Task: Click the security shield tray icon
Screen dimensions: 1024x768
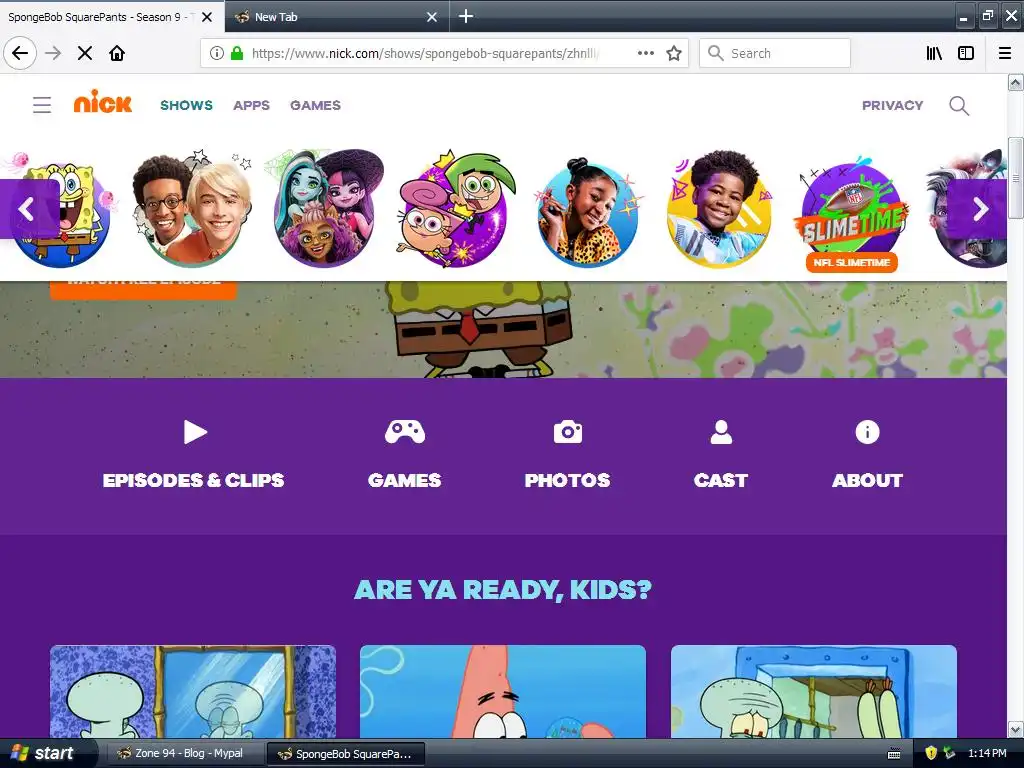Action: coord(931,753)
